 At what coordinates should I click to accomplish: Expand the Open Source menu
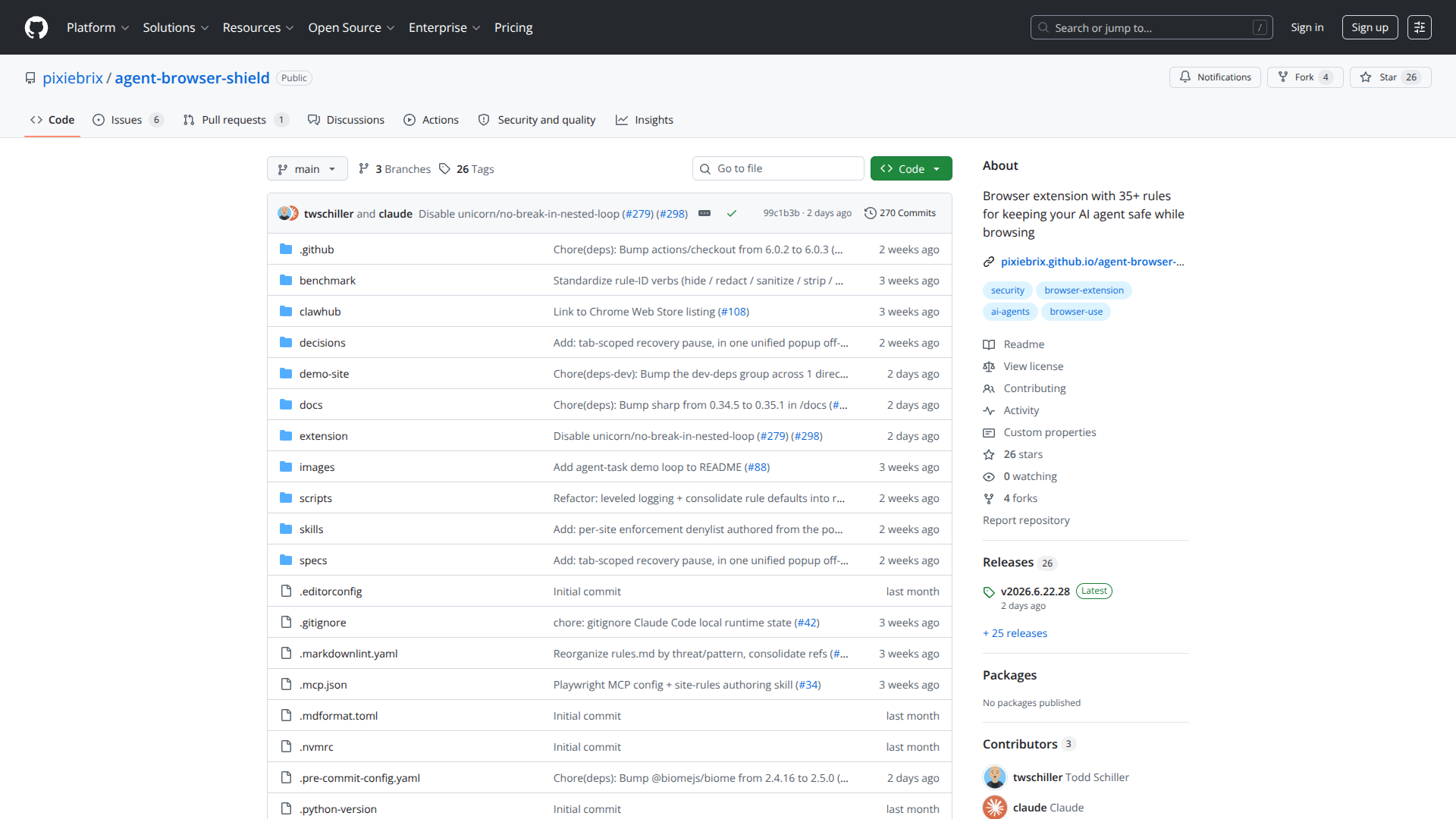point(351,27)
